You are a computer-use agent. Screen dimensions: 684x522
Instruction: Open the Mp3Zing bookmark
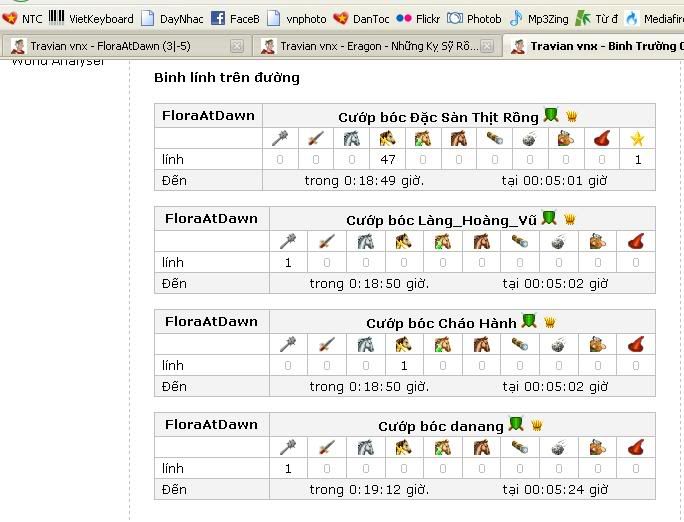[x=539, y=19]
